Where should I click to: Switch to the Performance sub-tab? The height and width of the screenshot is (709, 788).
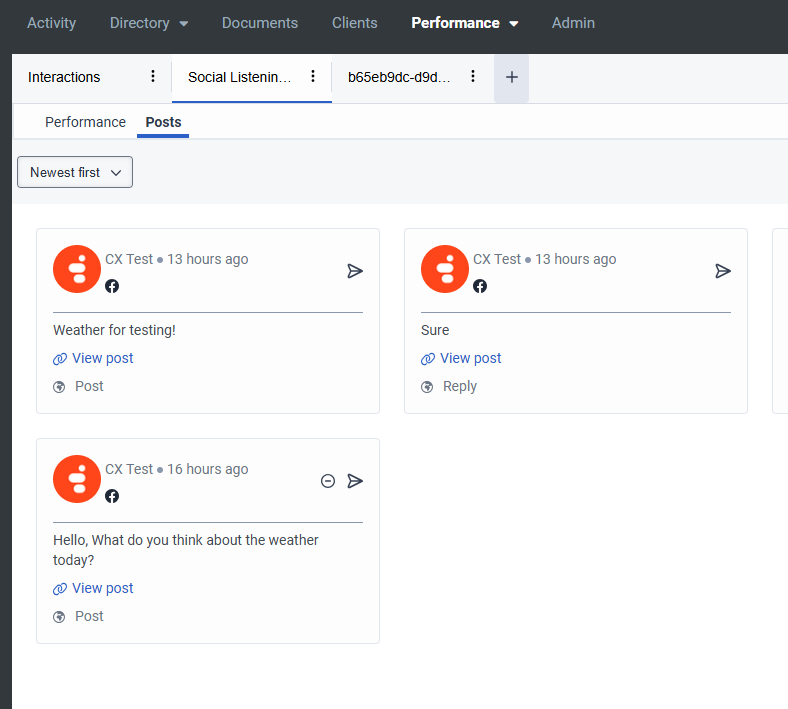point(85,122)
